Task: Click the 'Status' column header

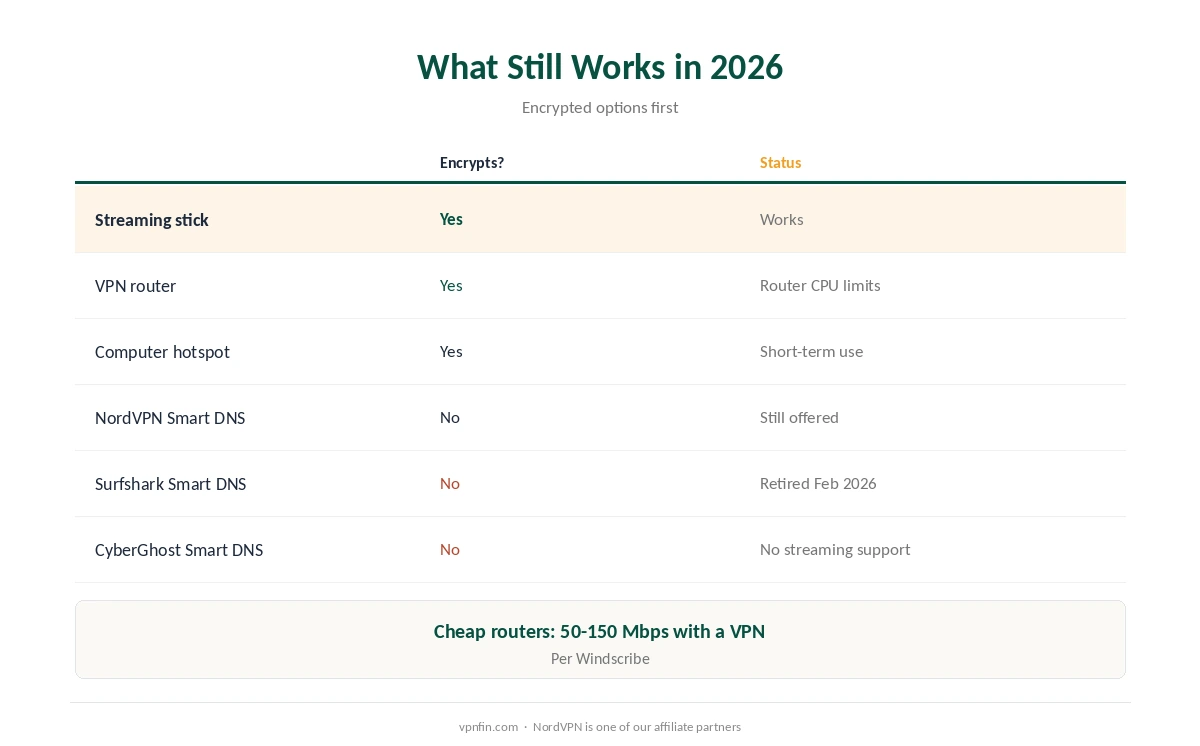Action: tap(780, 163)
